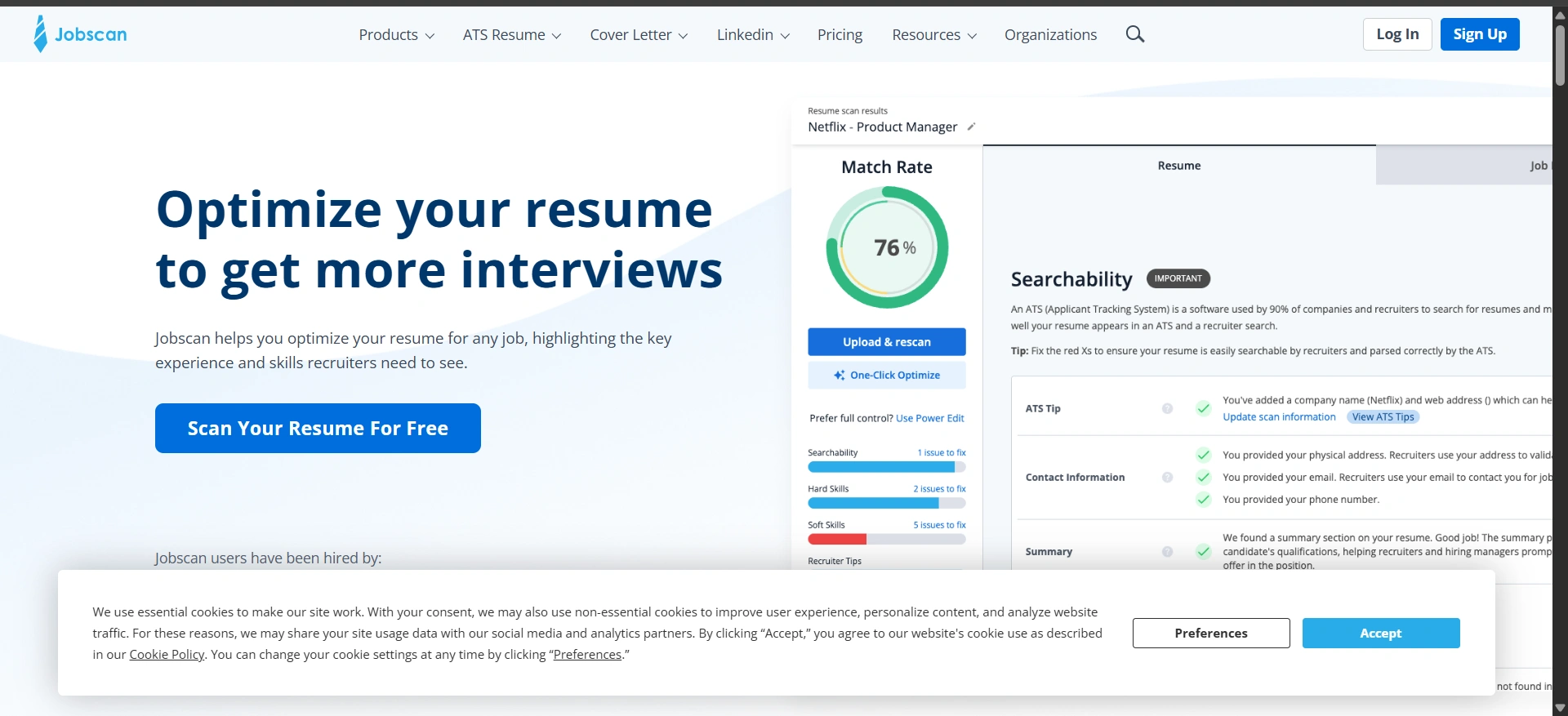Click the IMPORTANT badge next to Searchability
Screen dimensions: 1568x716
(x=1178, y=278)
